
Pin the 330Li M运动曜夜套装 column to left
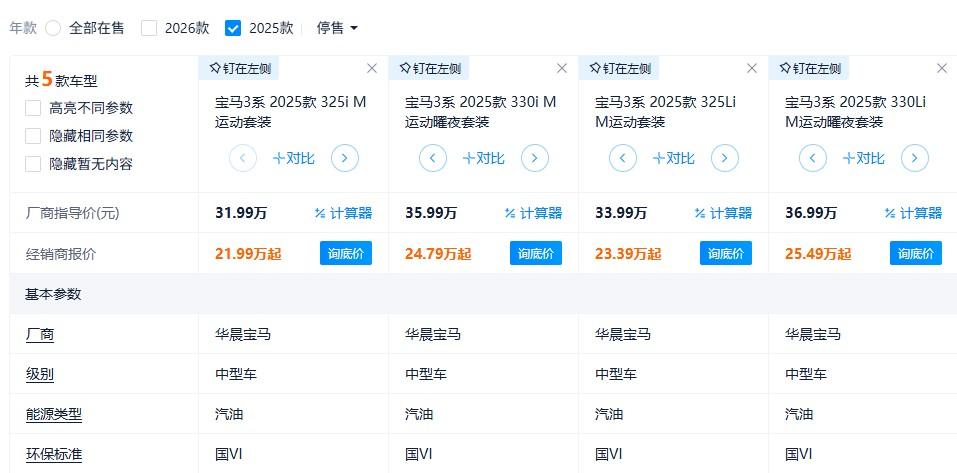click(x=809, y=68)
